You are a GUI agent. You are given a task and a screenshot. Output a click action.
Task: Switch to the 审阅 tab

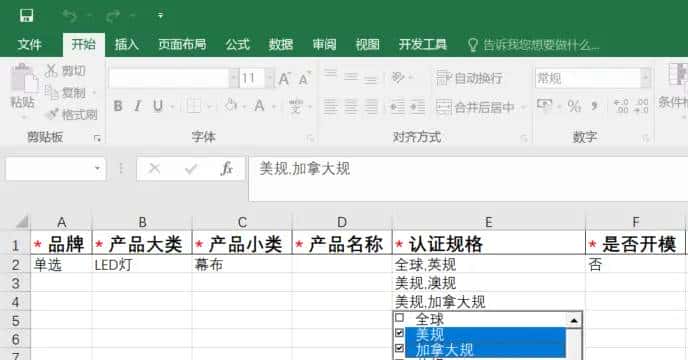(x=324, y=44)
